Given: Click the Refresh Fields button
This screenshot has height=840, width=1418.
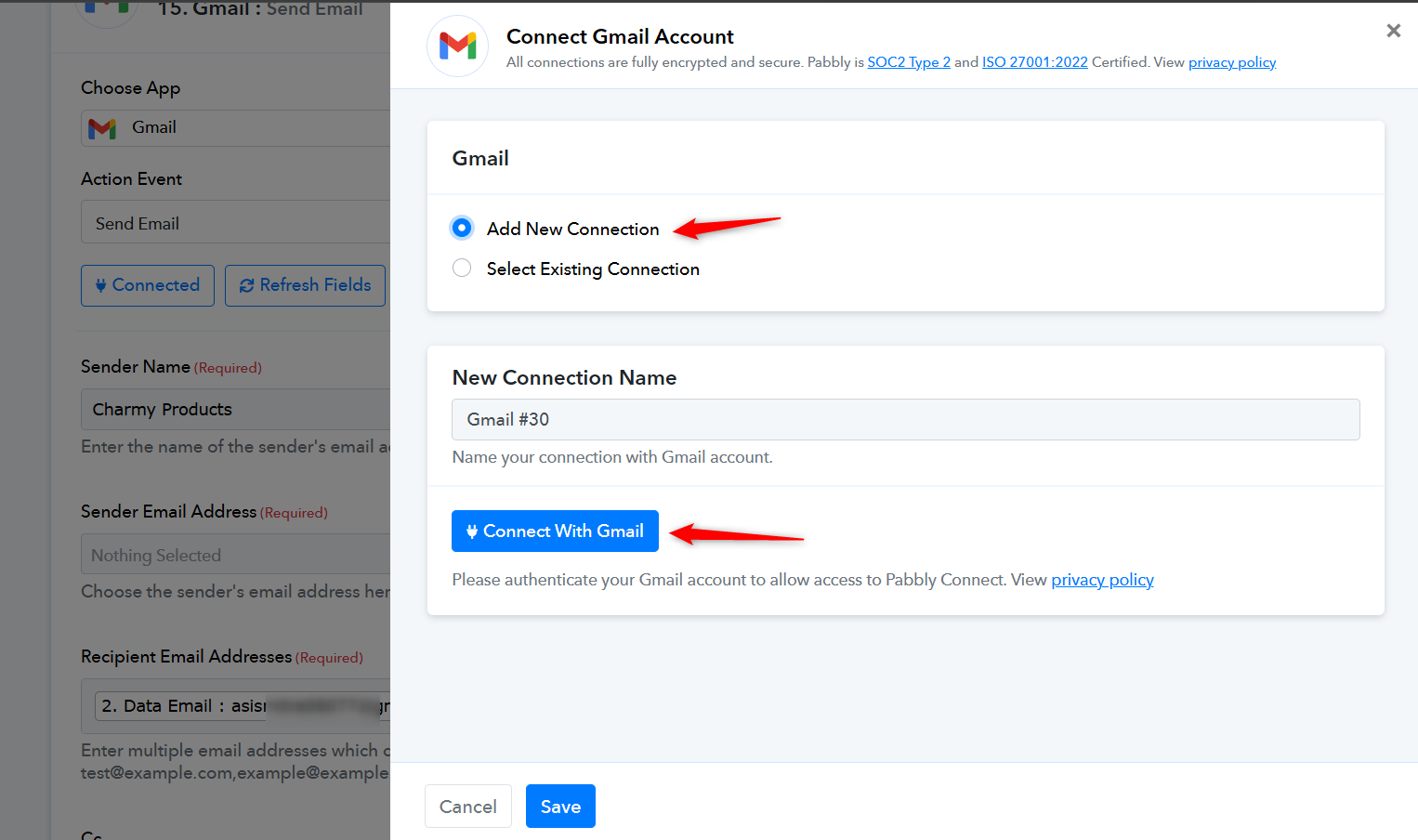Looking at the screenshot, I should pyautogui.click(x=305, y=285).
